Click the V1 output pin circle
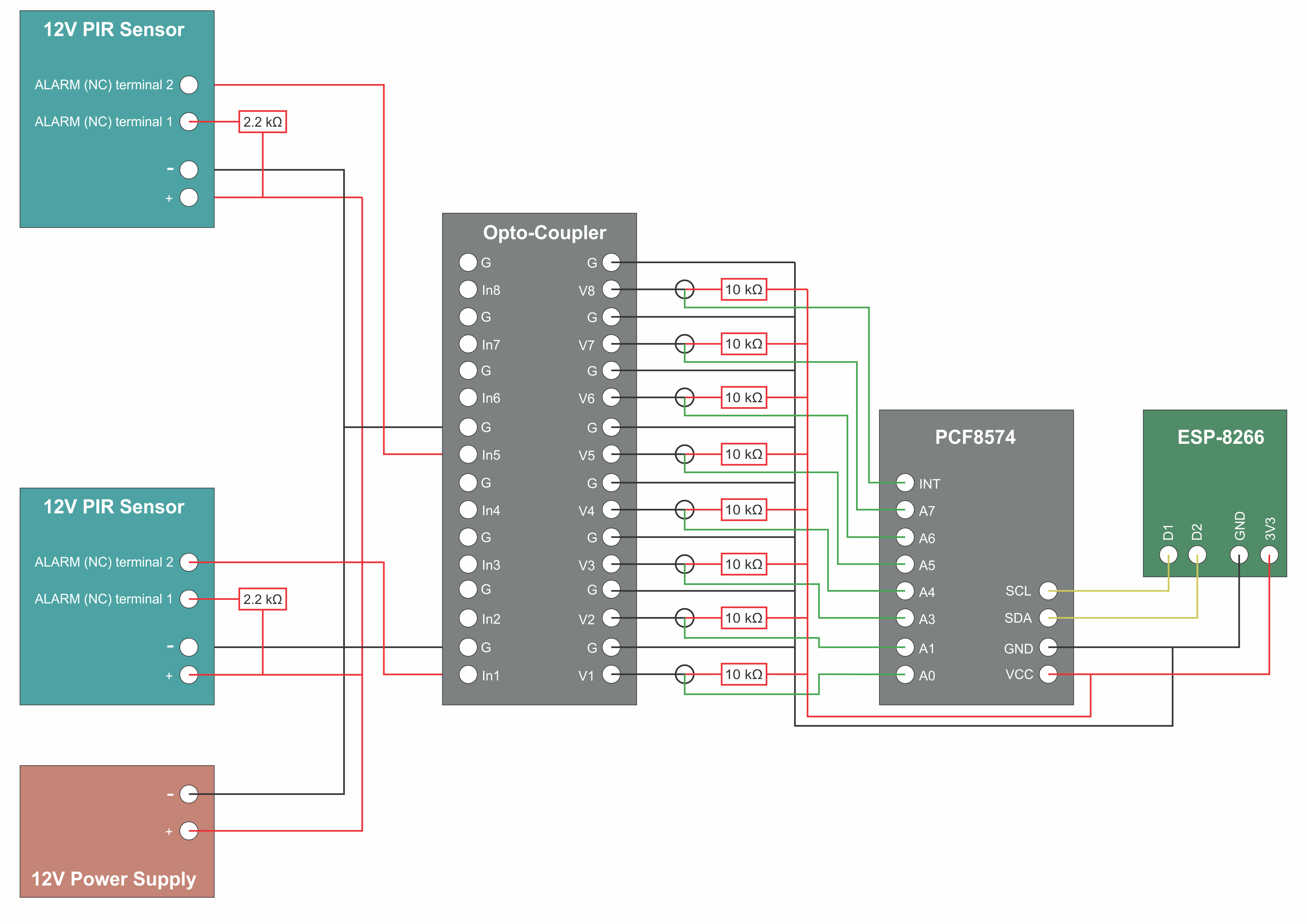 tap(611, 675)
